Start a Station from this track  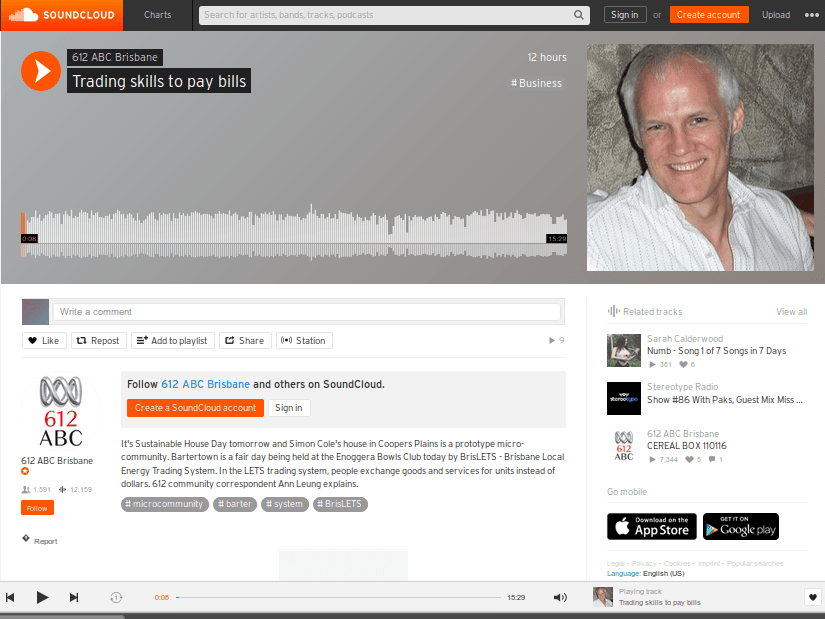click(304, 341)
